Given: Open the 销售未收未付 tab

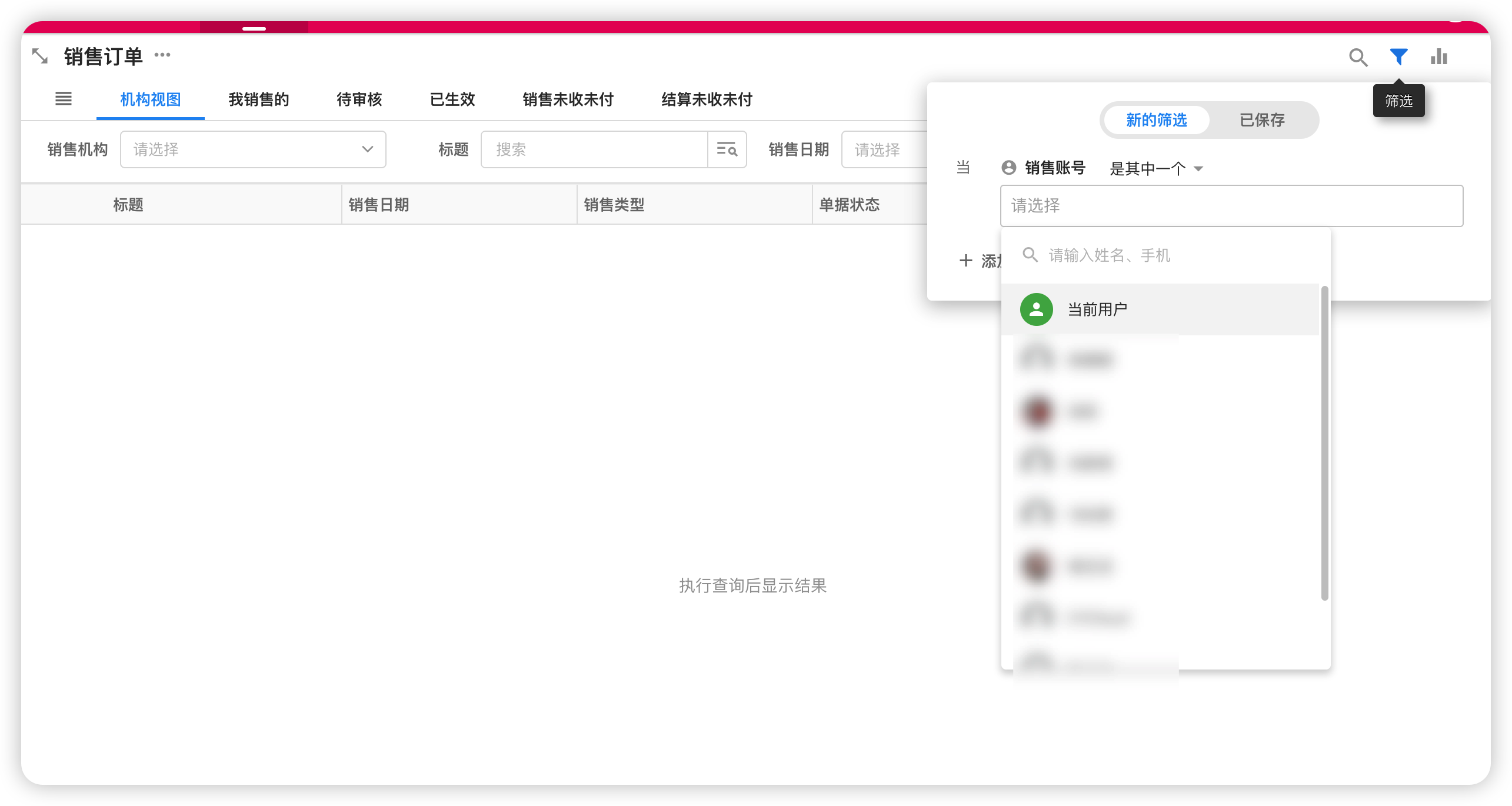Looking at the screenshot, I should click(x=568, y=99).
